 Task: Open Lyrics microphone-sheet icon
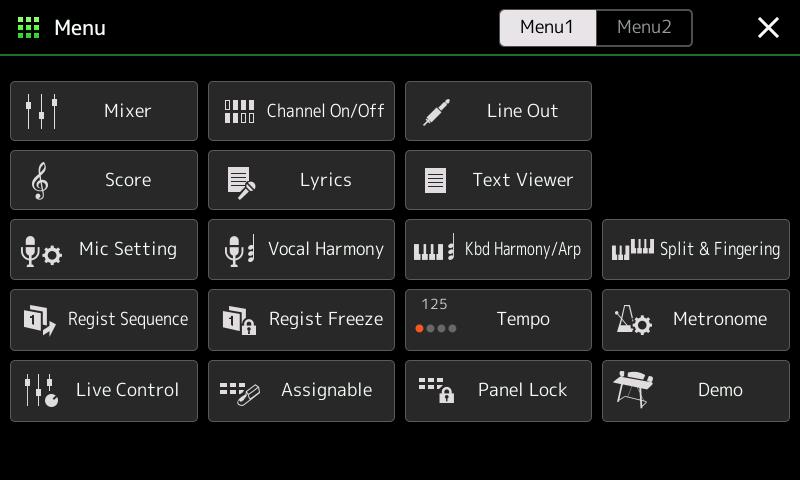pos(241,183)
